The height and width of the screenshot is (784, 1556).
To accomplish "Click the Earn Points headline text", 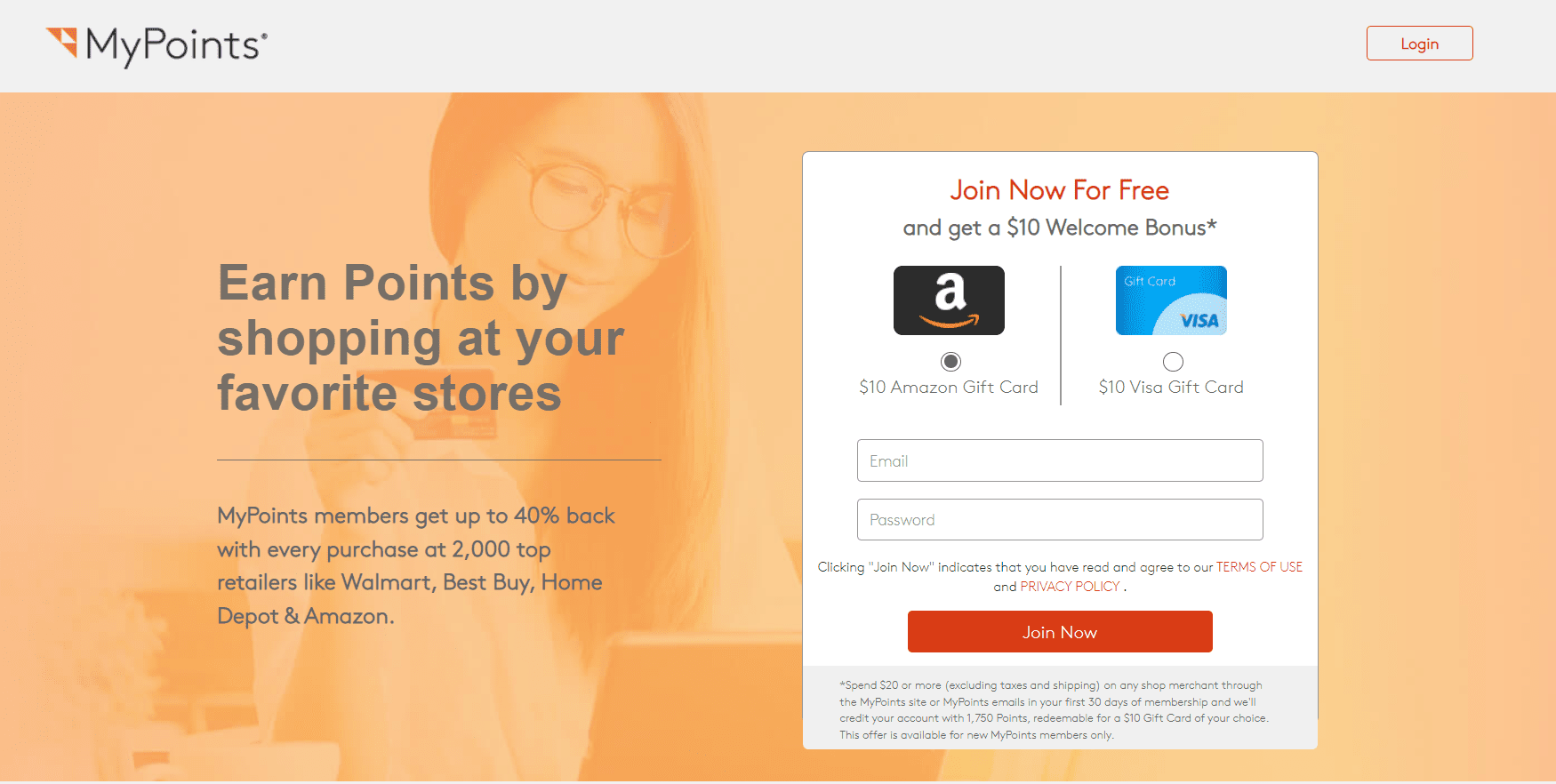I will 421,338.
